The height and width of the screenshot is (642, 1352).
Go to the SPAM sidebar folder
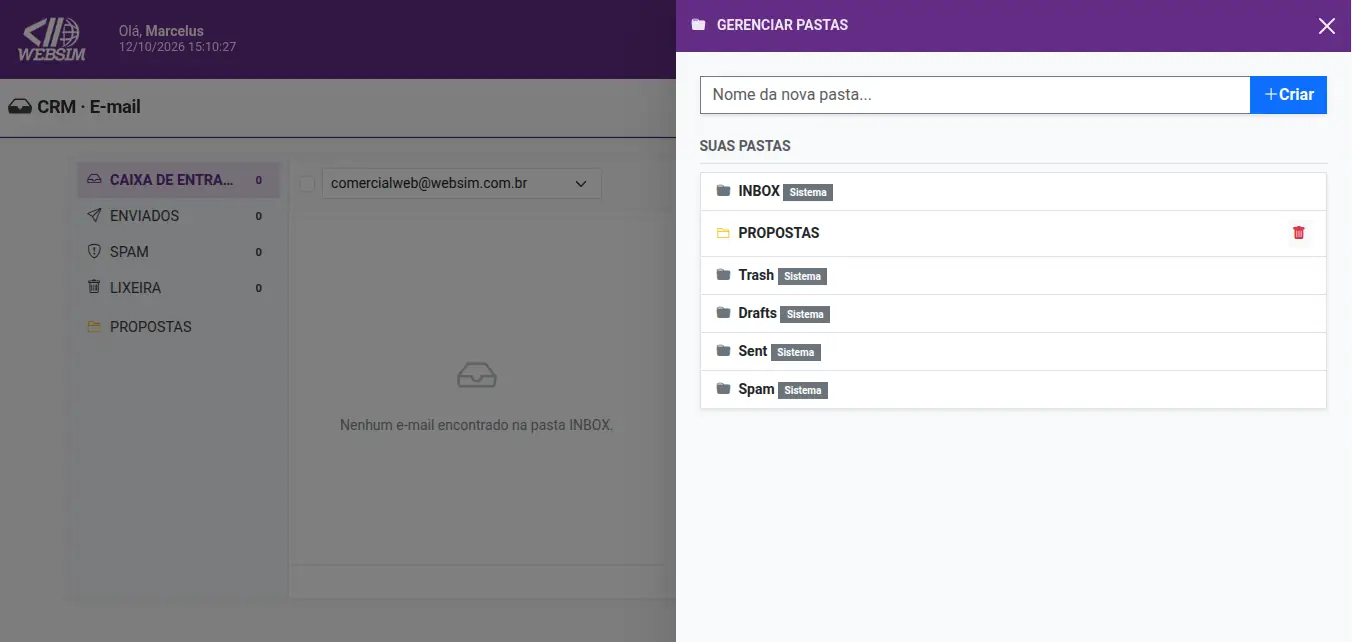point(178,252)
